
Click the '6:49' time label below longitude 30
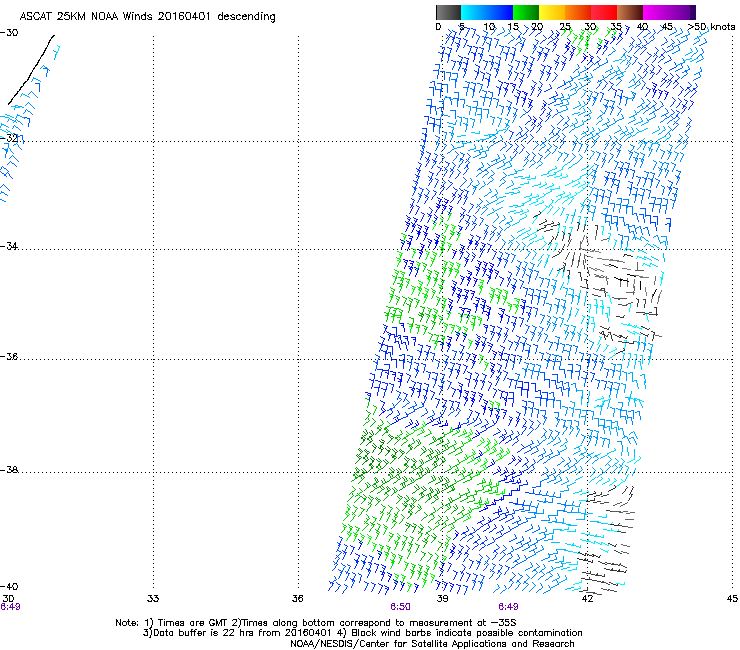click(x=10, y=607)
